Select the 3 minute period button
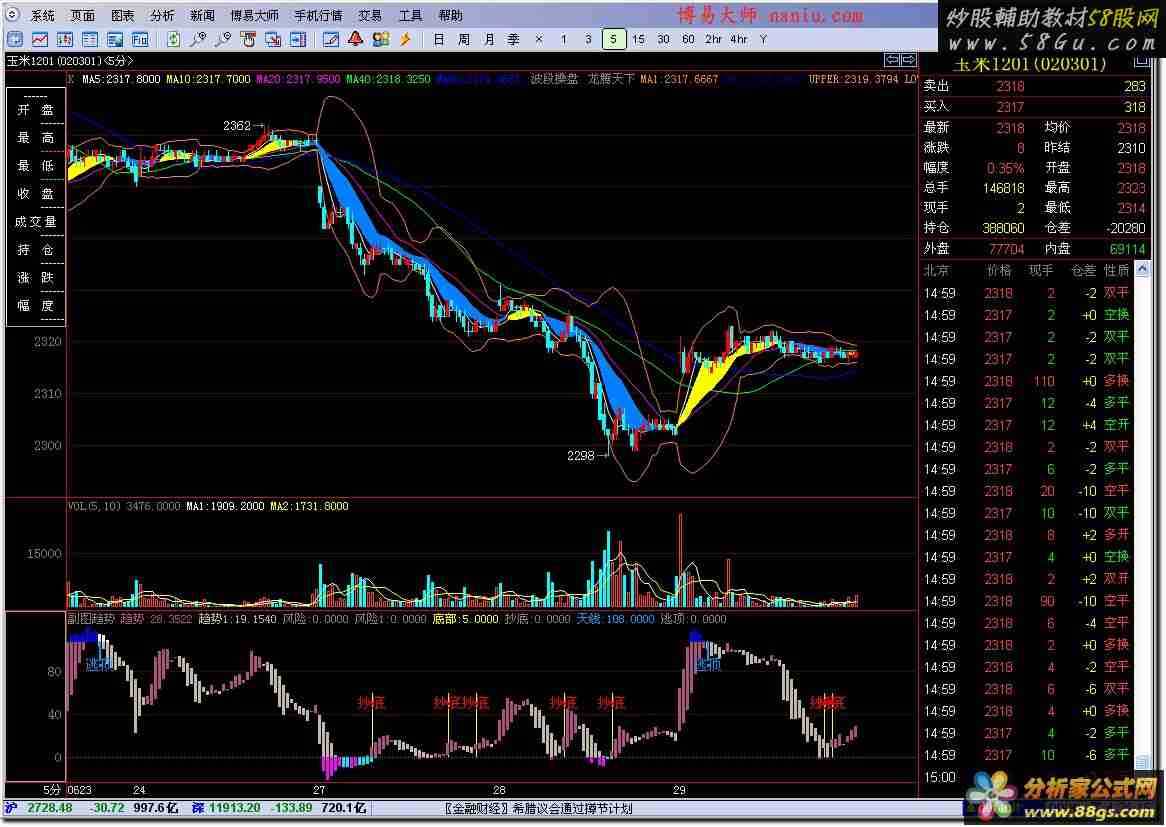 588,39
